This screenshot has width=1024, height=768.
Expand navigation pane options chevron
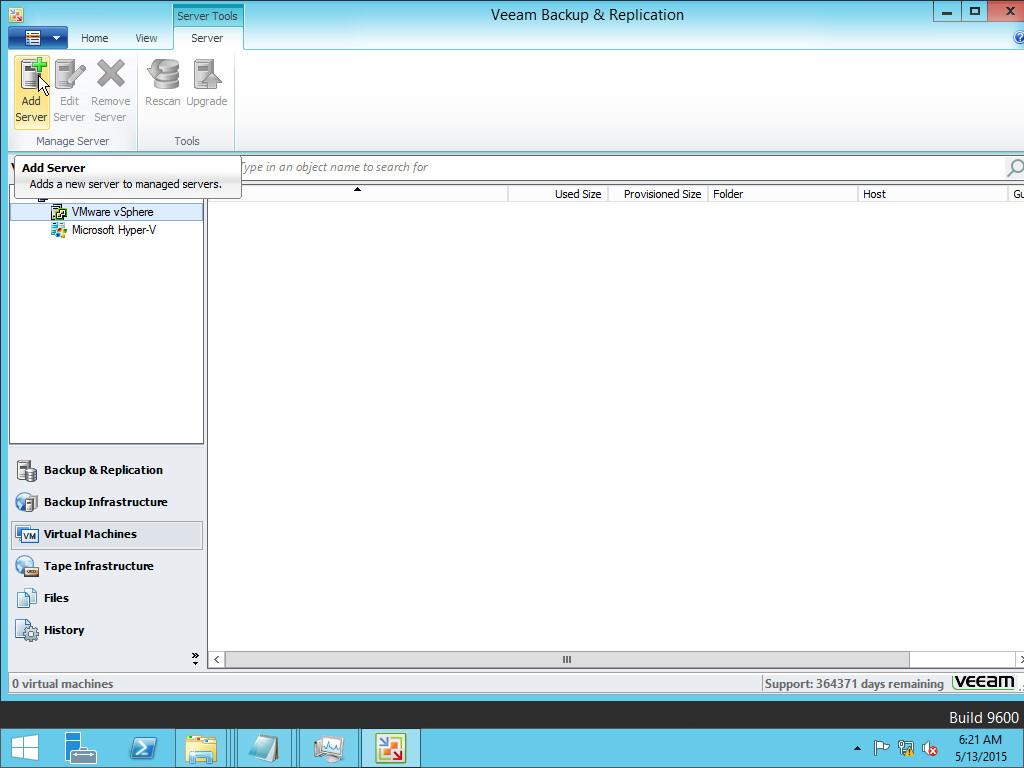(195, 659)
